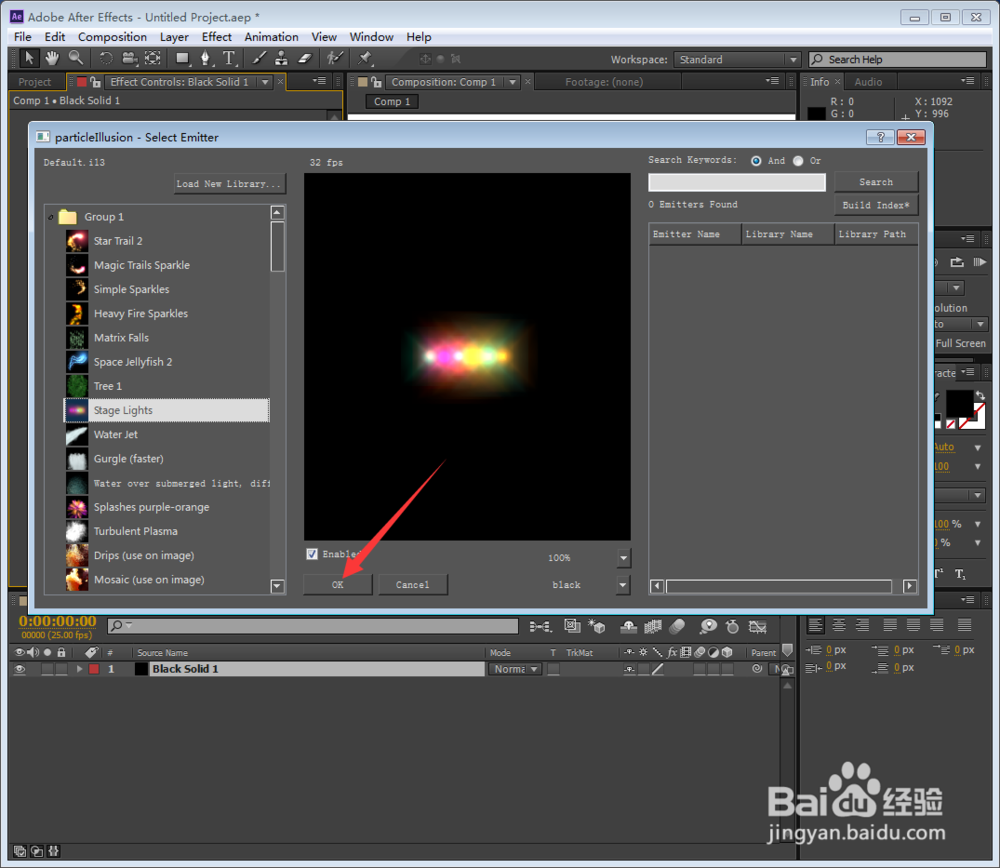Click Stage Lights emitter thumbnail

tap(77, 410)
